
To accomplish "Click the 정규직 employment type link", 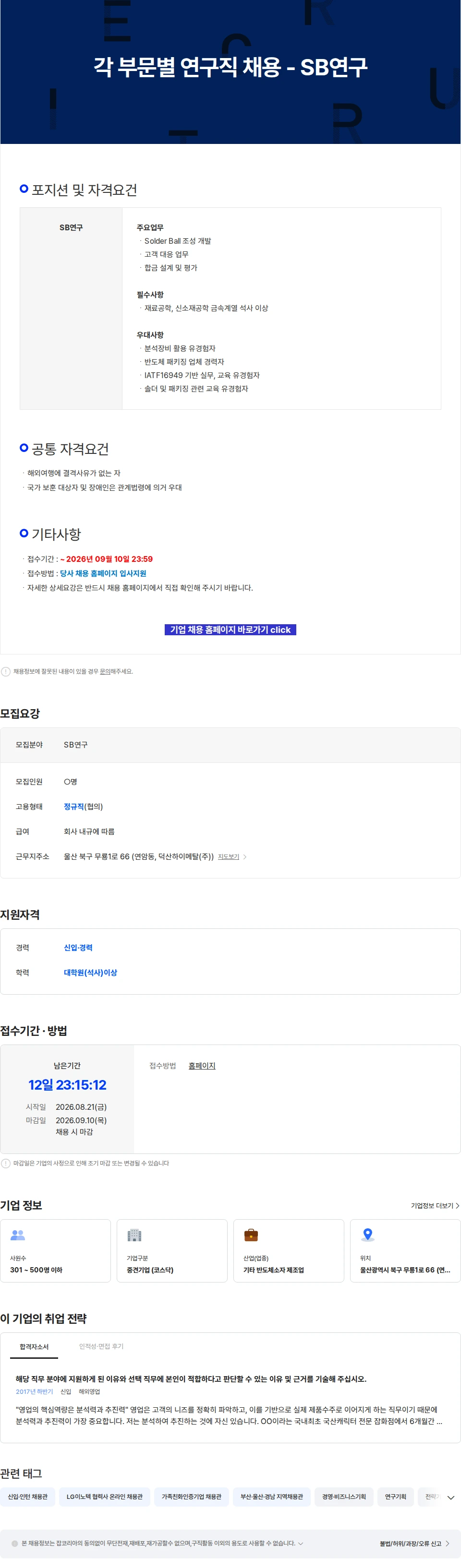I will click(x=73, y=807).
